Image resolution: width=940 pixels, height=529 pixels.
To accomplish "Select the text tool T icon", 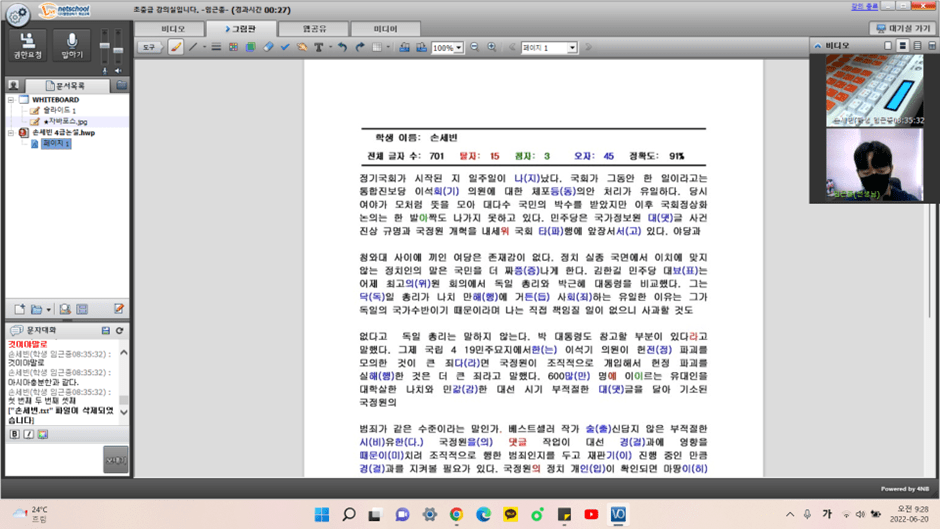I will pyautogui.click(x=319, y=47).
